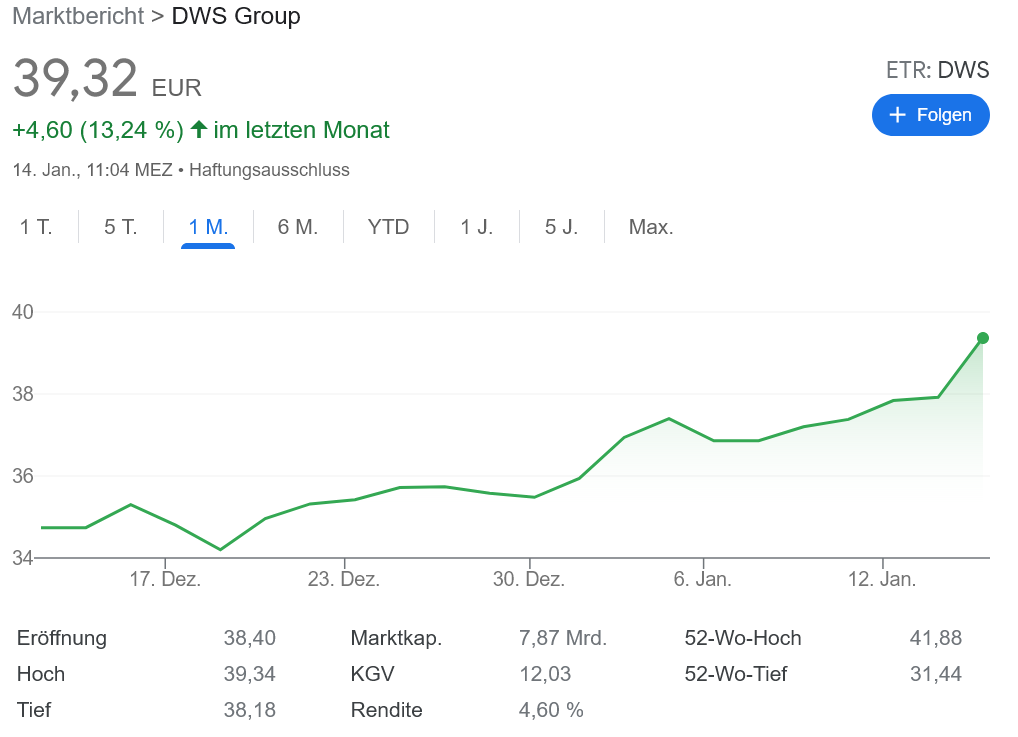This screenshot has height=737, width=1018.
Task: Click the 6. Jan. axis label
Action: pyautogui.click(x=702, y=579)
